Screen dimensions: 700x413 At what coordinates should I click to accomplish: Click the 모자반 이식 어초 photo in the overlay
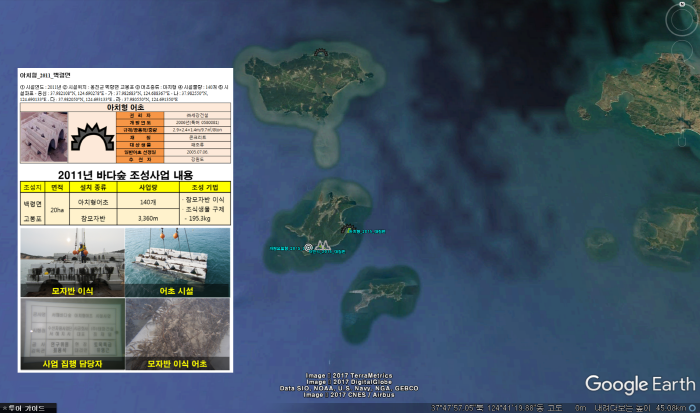[x=178, y=334]
